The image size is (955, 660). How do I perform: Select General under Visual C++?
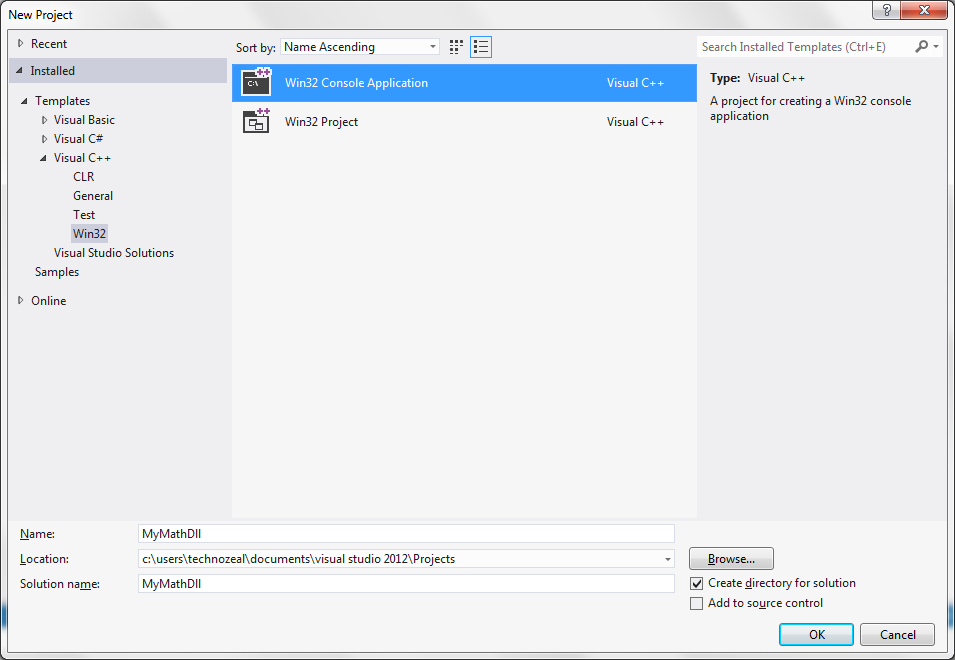coord(93,195)
